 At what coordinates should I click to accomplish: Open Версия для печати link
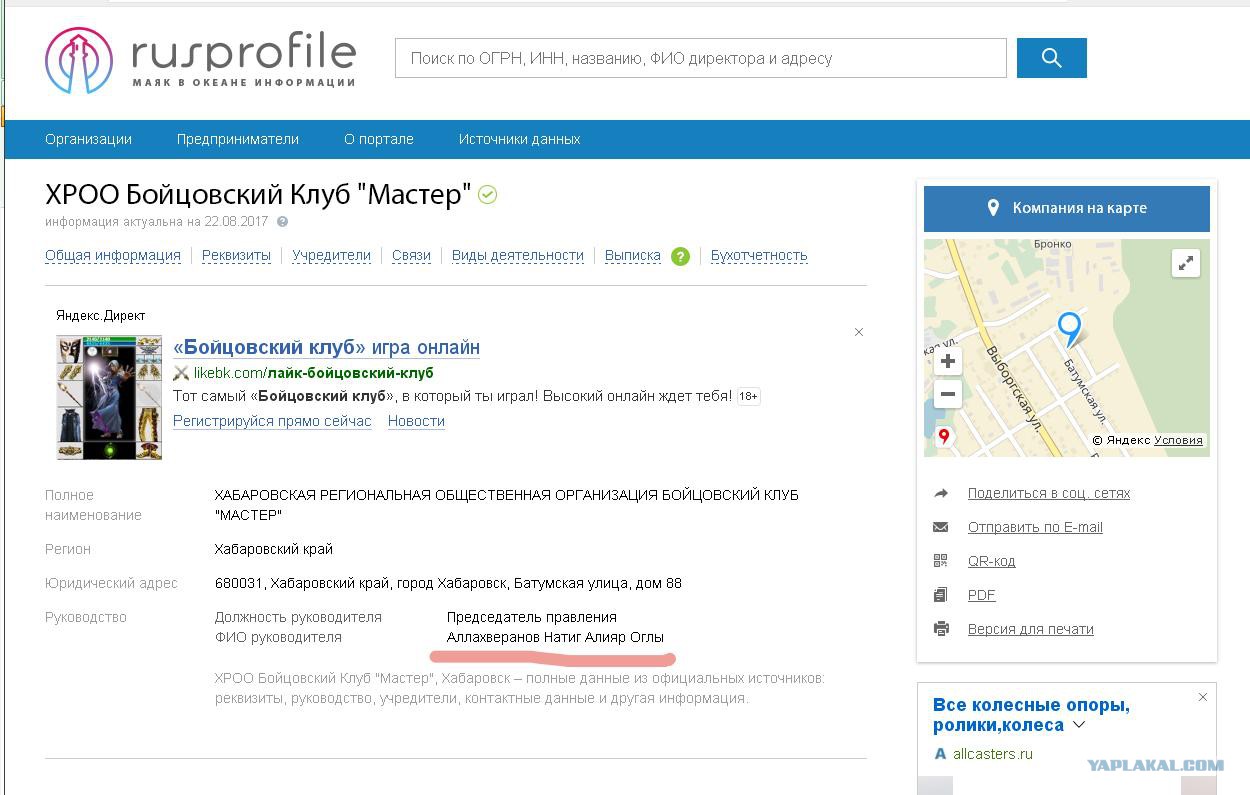tap(1031, 629)
